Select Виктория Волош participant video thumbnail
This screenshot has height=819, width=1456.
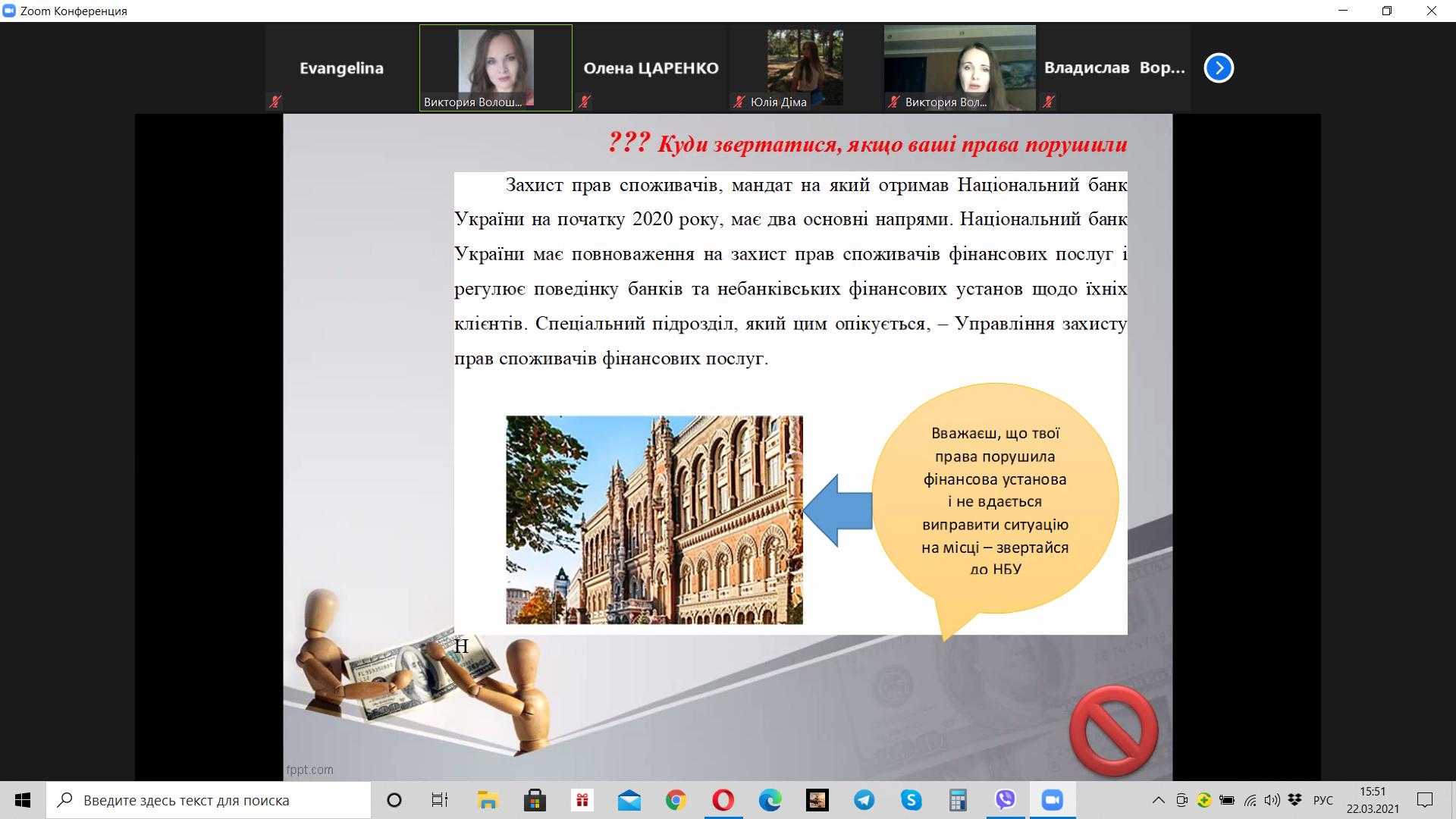click(496, 67)
